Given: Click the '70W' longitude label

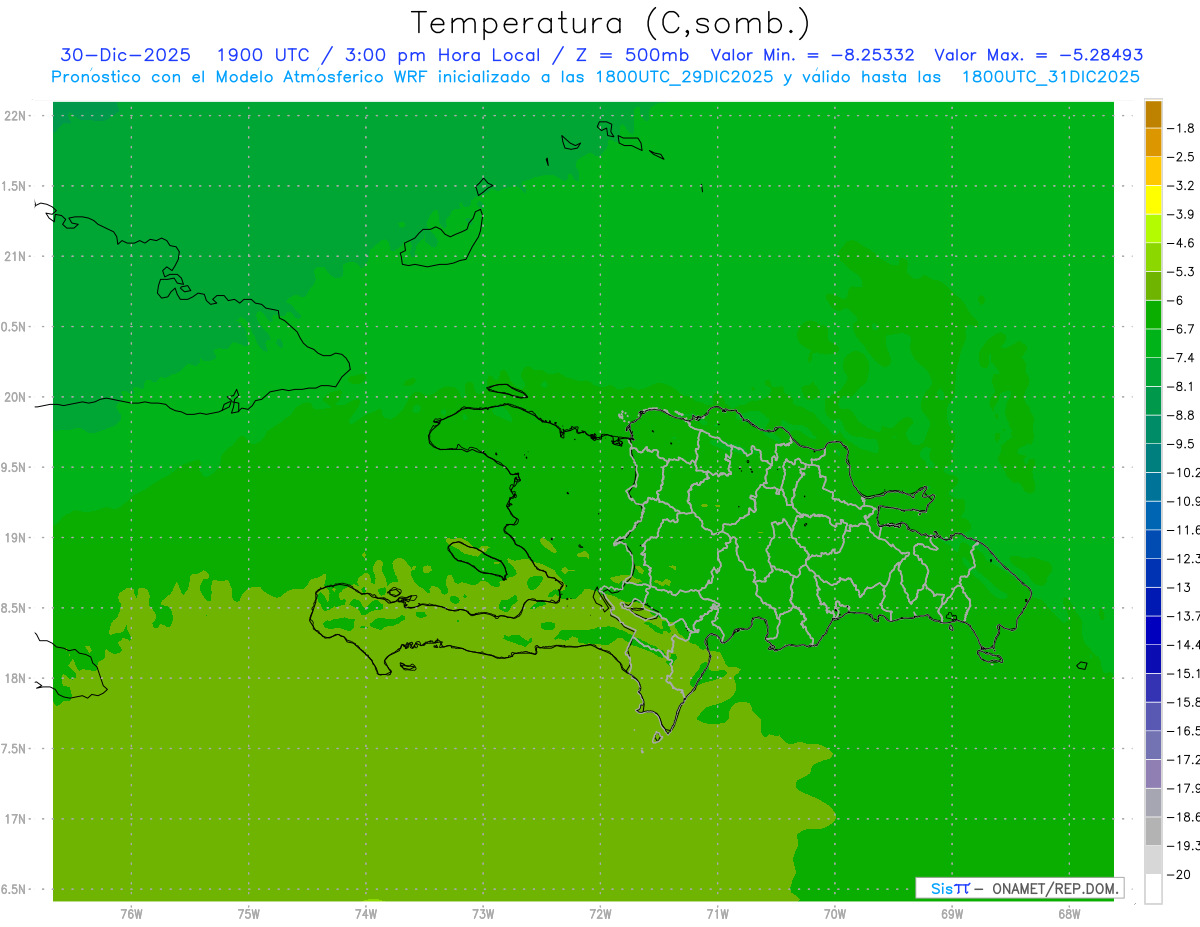Looking at the screenshot, I should pos(835,913).
